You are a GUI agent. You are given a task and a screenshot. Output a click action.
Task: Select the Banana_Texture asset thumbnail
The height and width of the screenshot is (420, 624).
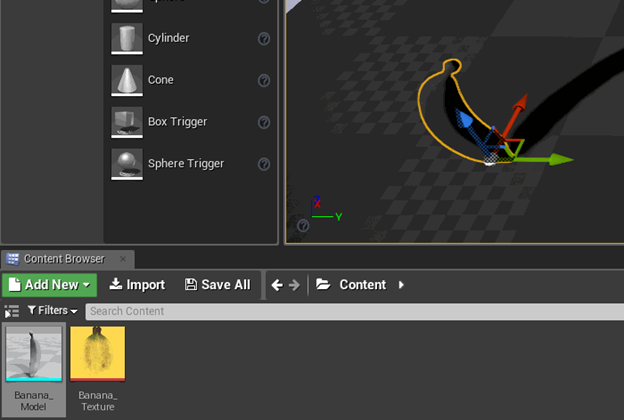pyautogui.click(x=98, y=354)
